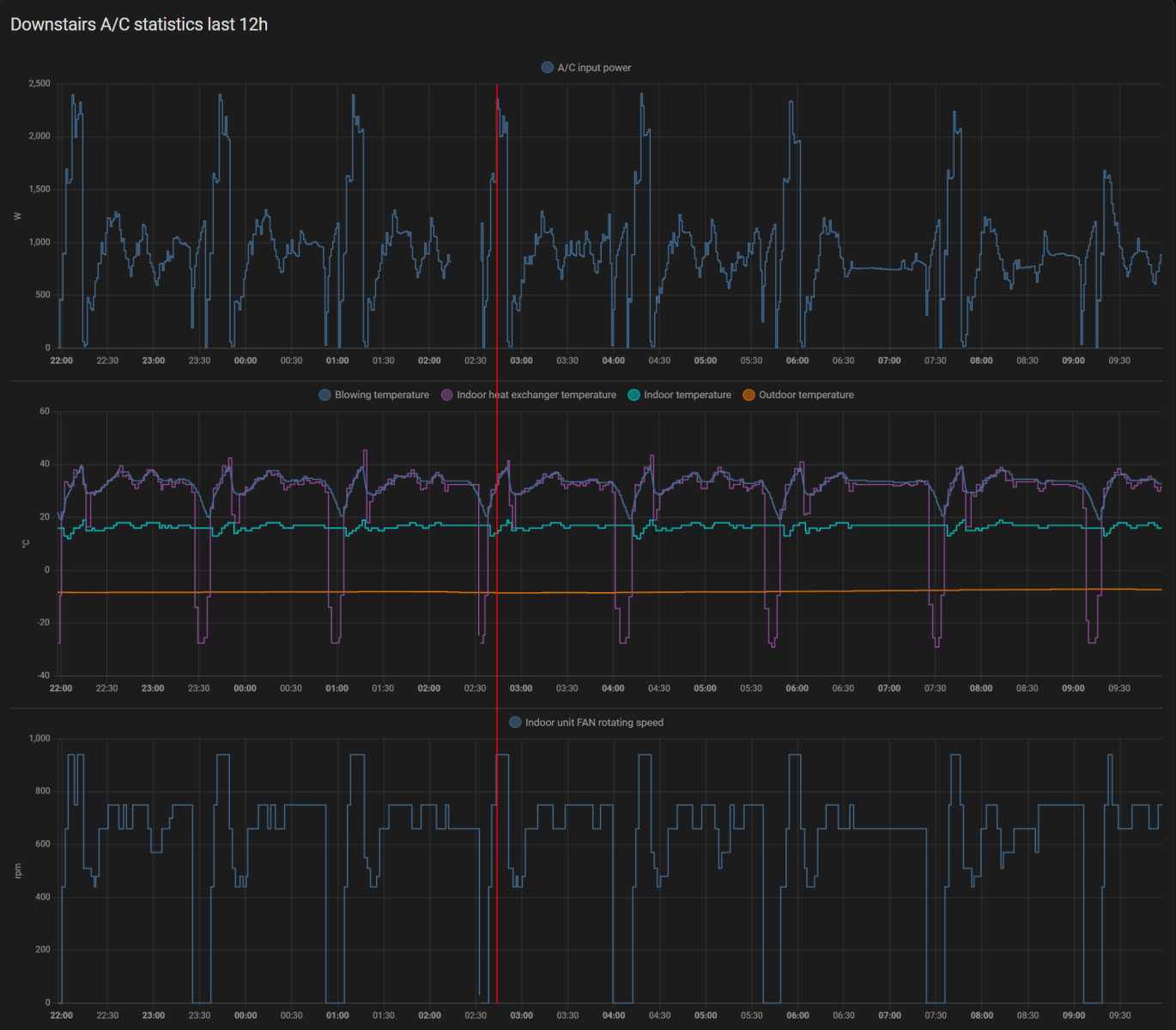Click the rpm unit label of fan chart
The height and width of the screenshot is (1030, 1176).
(17, 871)
